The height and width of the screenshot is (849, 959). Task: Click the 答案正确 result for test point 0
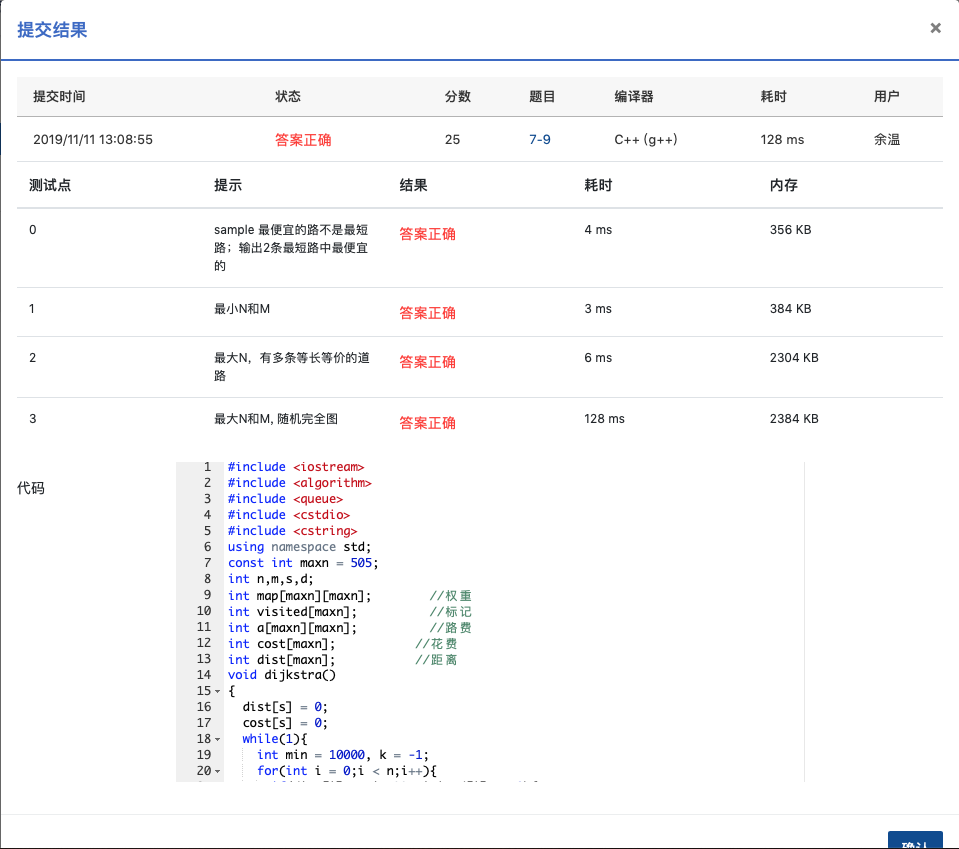pyautogui.click(x=428, y=234)
